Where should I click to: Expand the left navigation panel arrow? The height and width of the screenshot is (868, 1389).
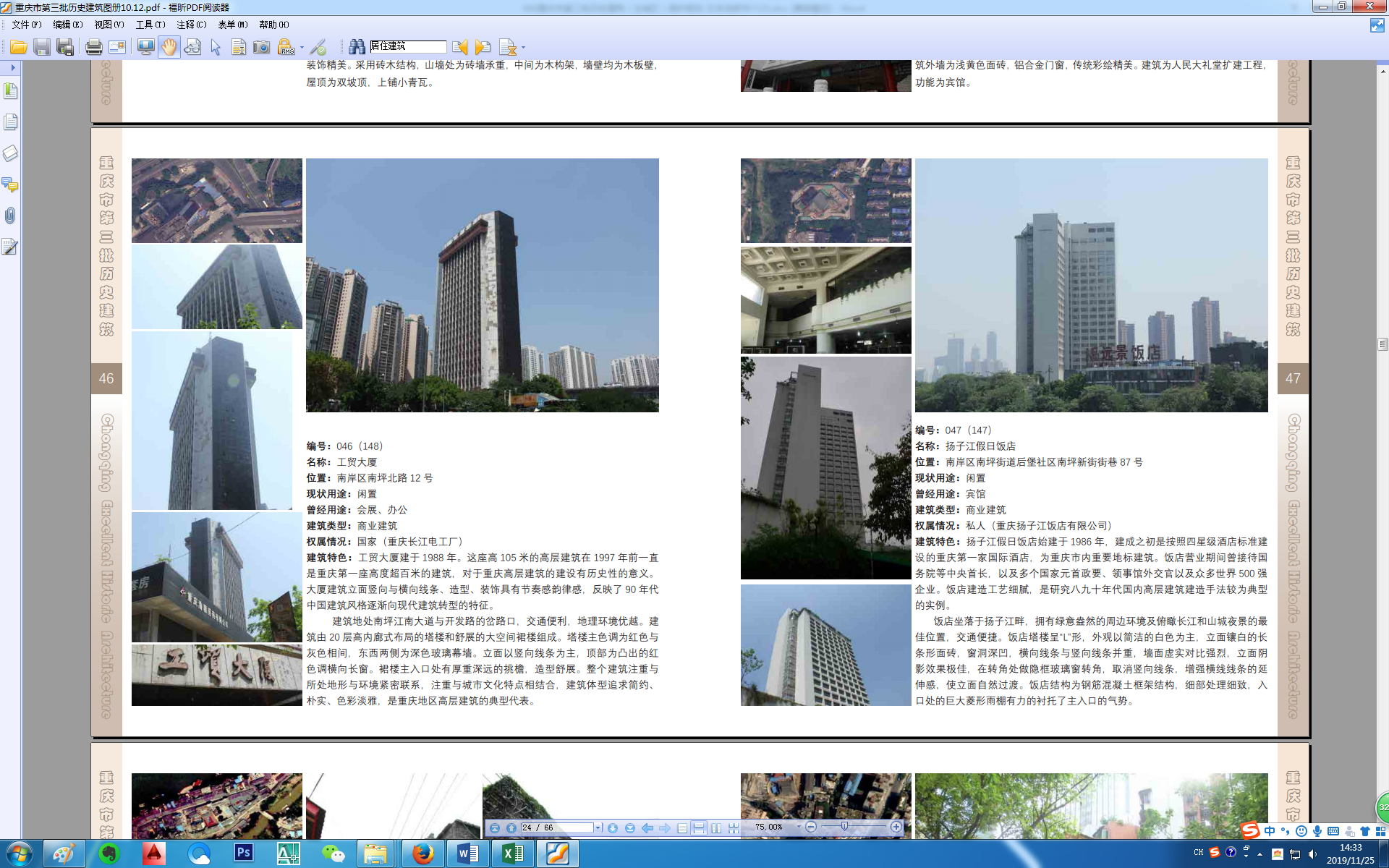coord(12,67)
